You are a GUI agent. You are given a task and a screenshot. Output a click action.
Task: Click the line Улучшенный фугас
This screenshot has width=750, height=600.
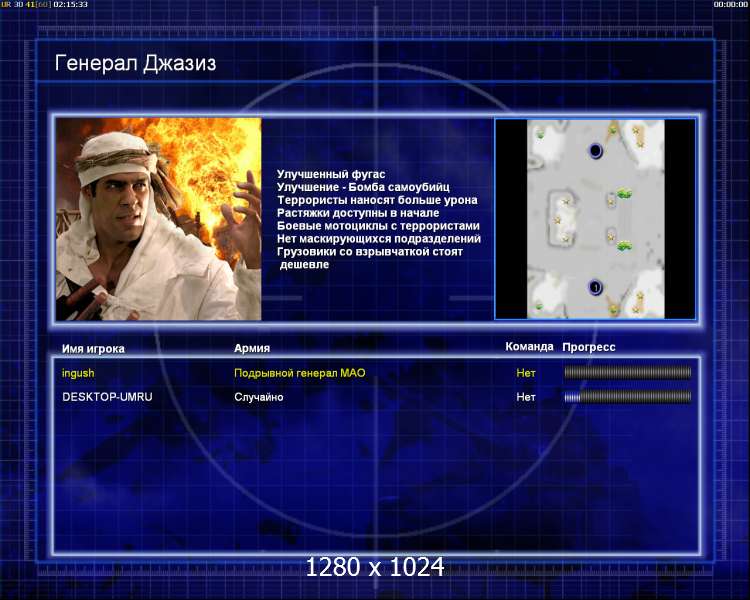coord(331,174)
